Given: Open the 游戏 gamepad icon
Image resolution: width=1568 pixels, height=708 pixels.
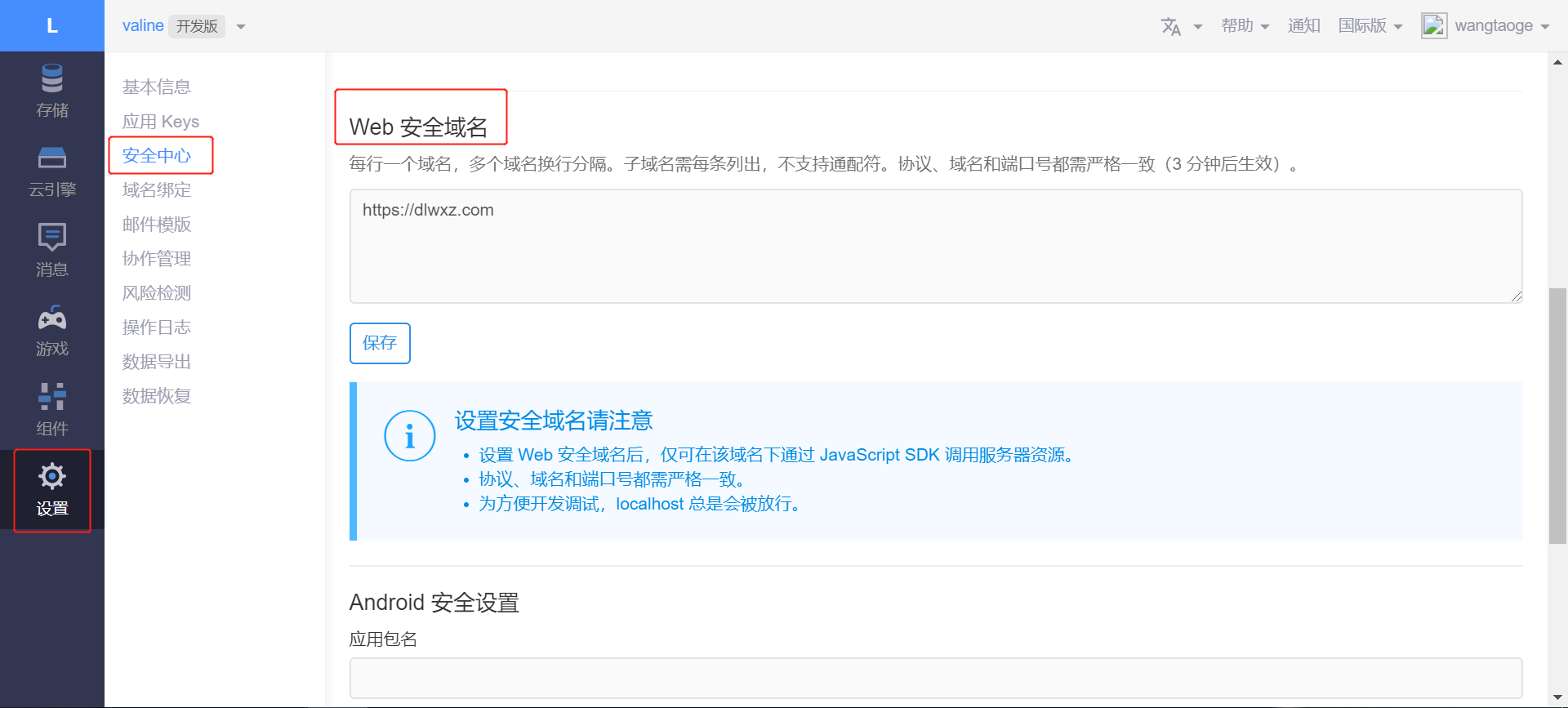Looking at the screenshot, I should coord(52,318).
